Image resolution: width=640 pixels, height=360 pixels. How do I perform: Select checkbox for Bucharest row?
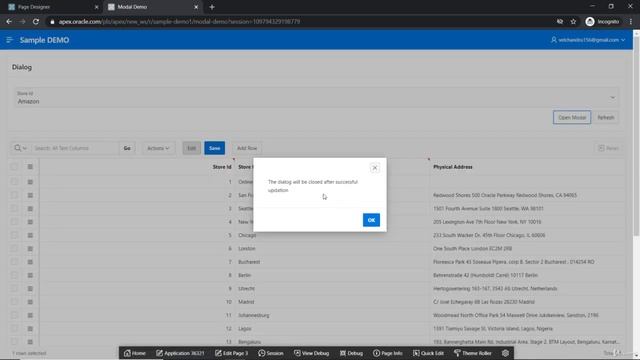click(x=14, y=262)
